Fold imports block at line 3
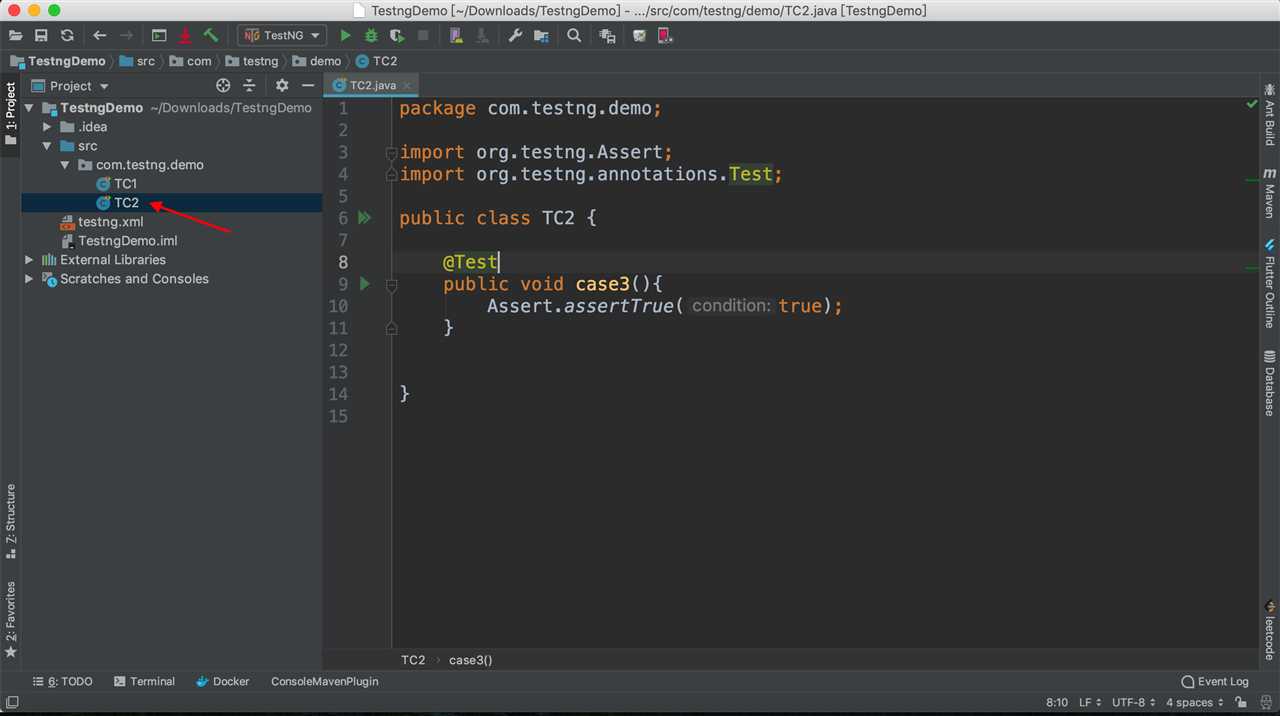This screenshot has height=716, width=1280. 391,153
